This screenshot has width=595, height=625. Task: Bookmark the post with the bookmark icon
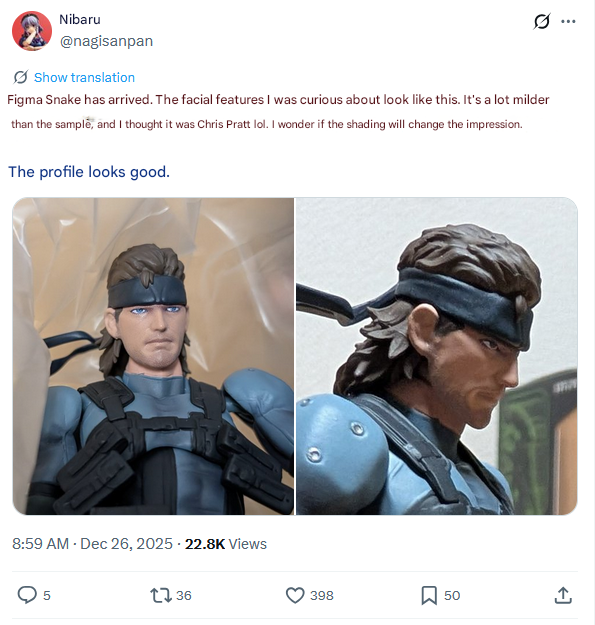(429, 596)
